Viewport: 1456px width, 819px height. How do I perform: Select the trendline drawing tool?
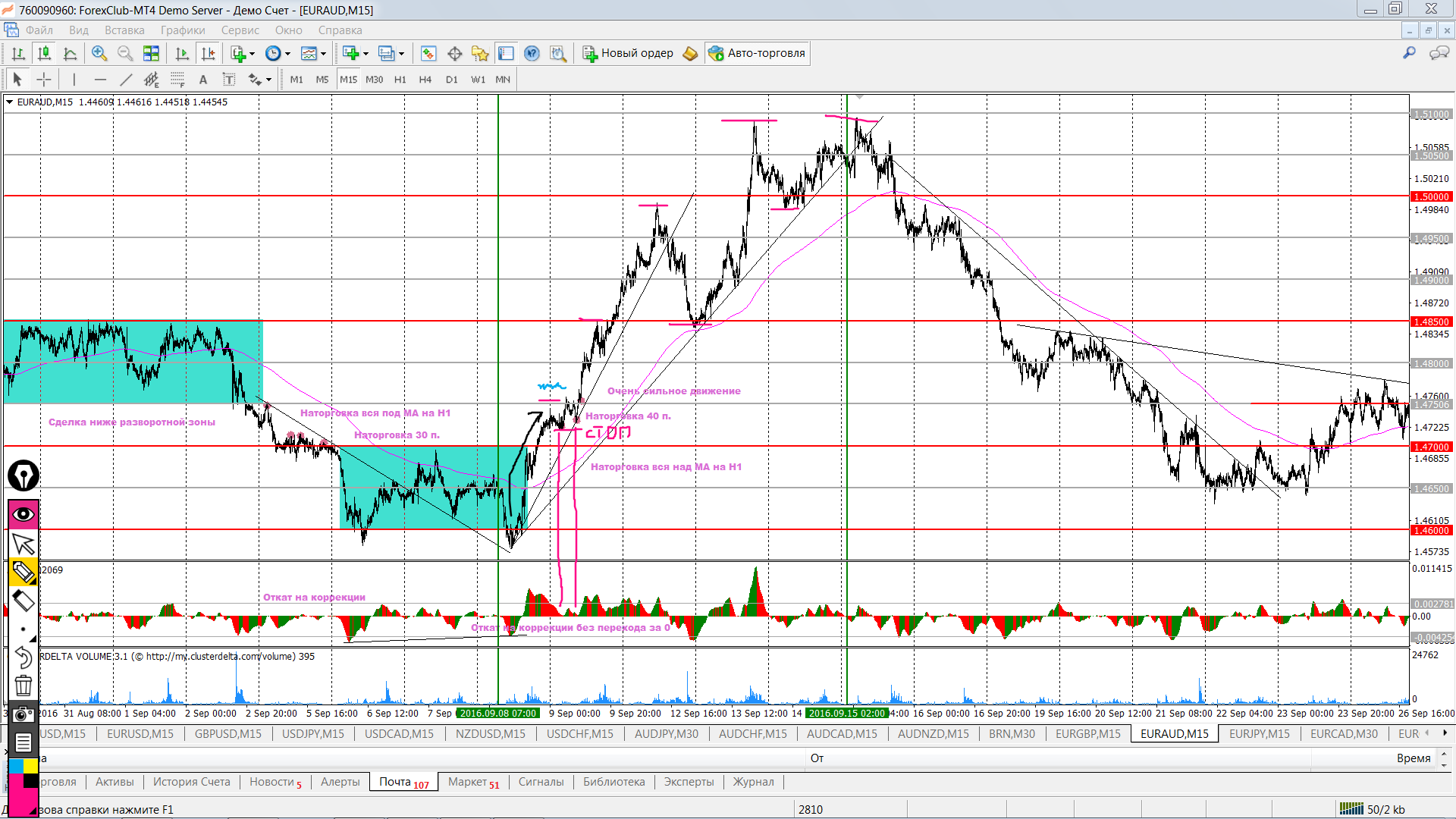[126, 80]
